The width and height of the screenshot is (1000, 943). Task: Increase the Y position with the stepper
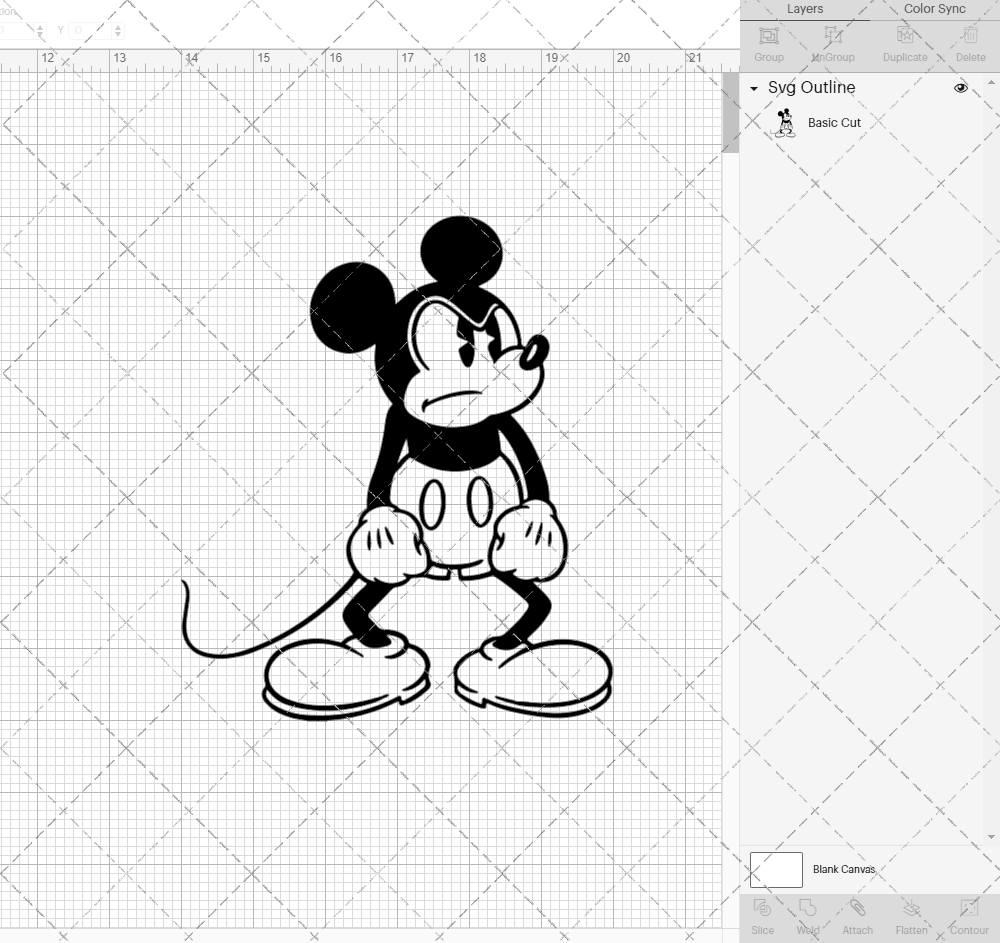[118, 25]
